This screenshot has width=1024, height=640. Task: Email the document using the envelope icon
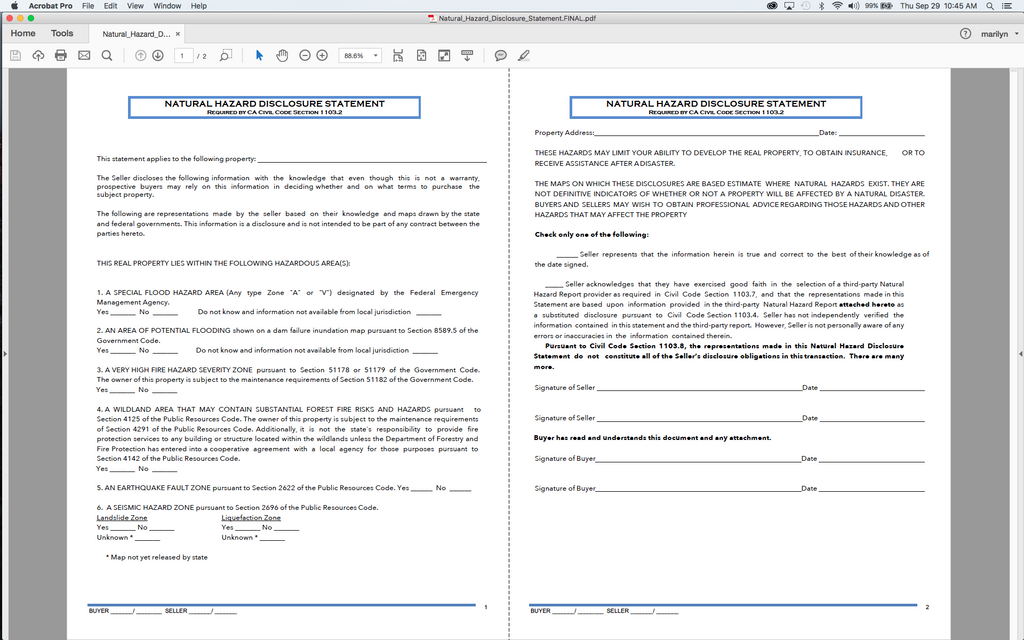tap(84, 55)
